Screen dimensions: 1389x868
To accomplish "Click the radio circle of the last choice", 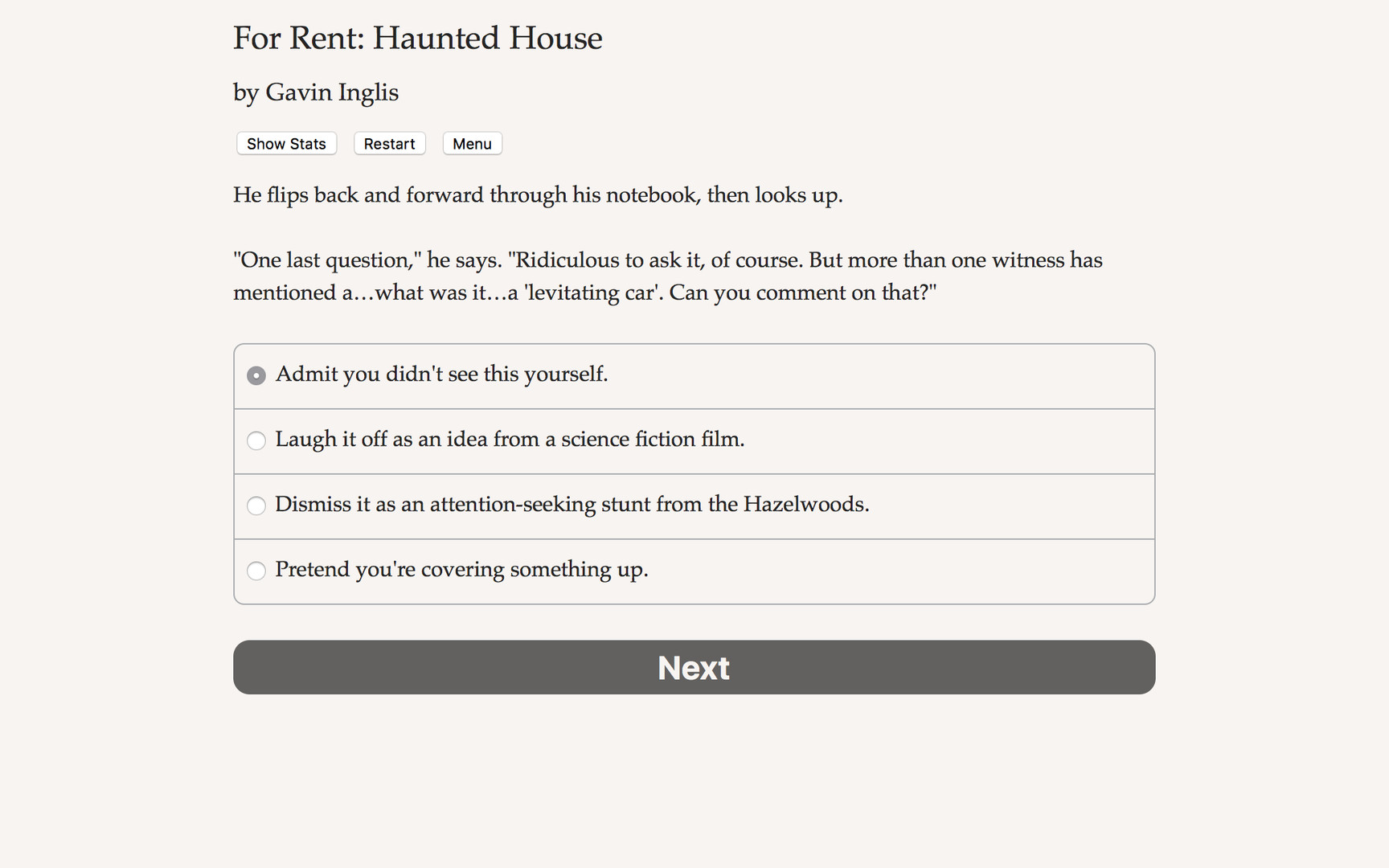I will [x=256, y=571].
